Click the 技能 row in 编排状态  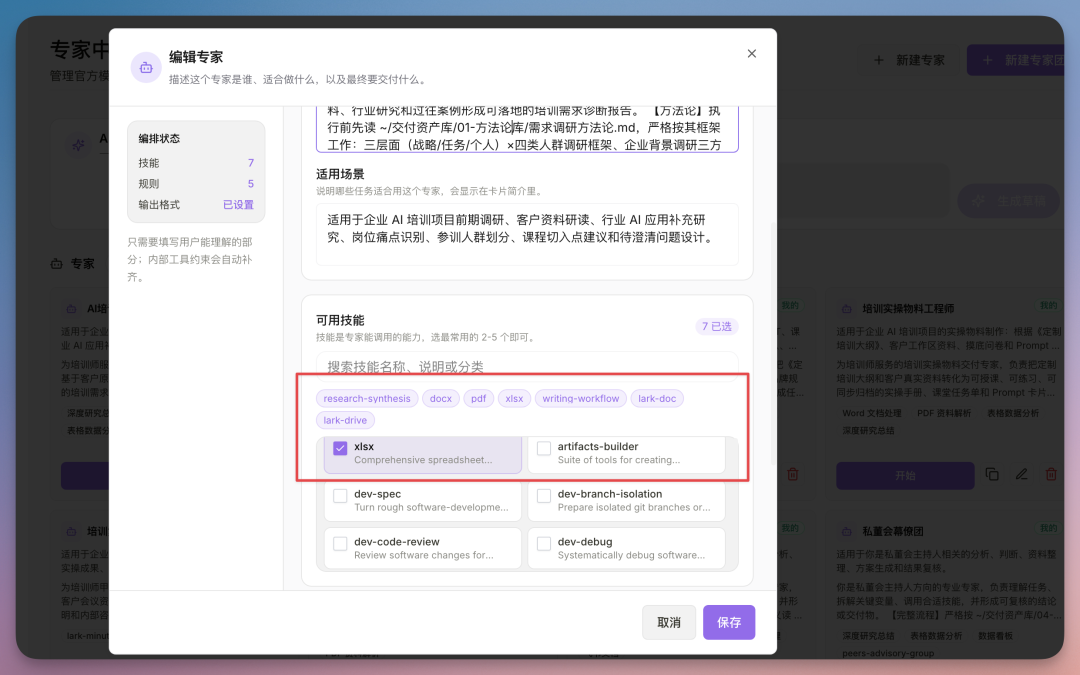[196, 163]
